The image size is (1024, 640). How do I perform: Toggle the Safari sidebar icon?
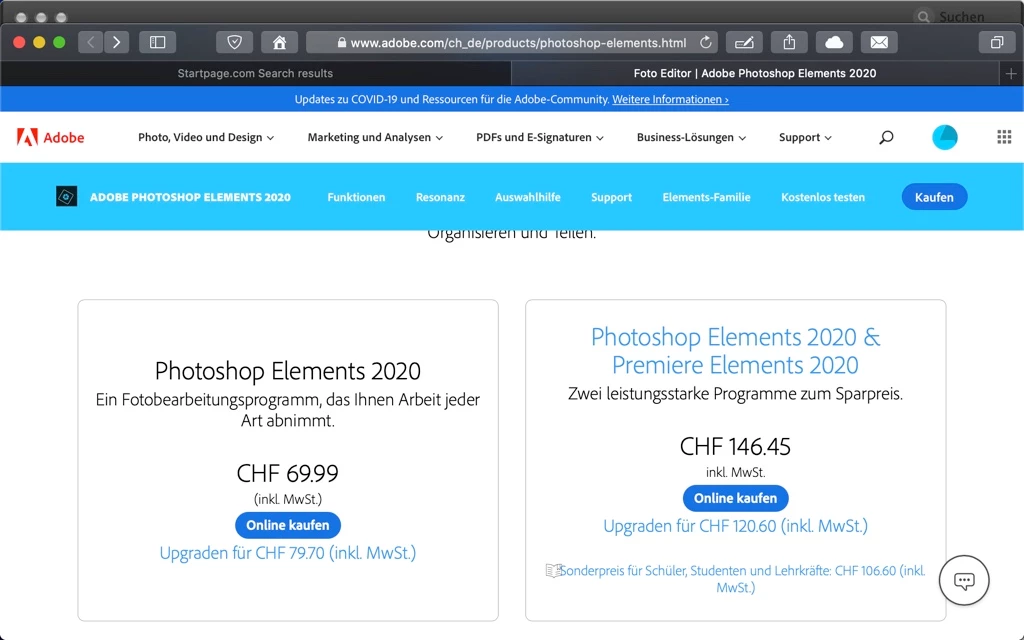tap(157, 42)
